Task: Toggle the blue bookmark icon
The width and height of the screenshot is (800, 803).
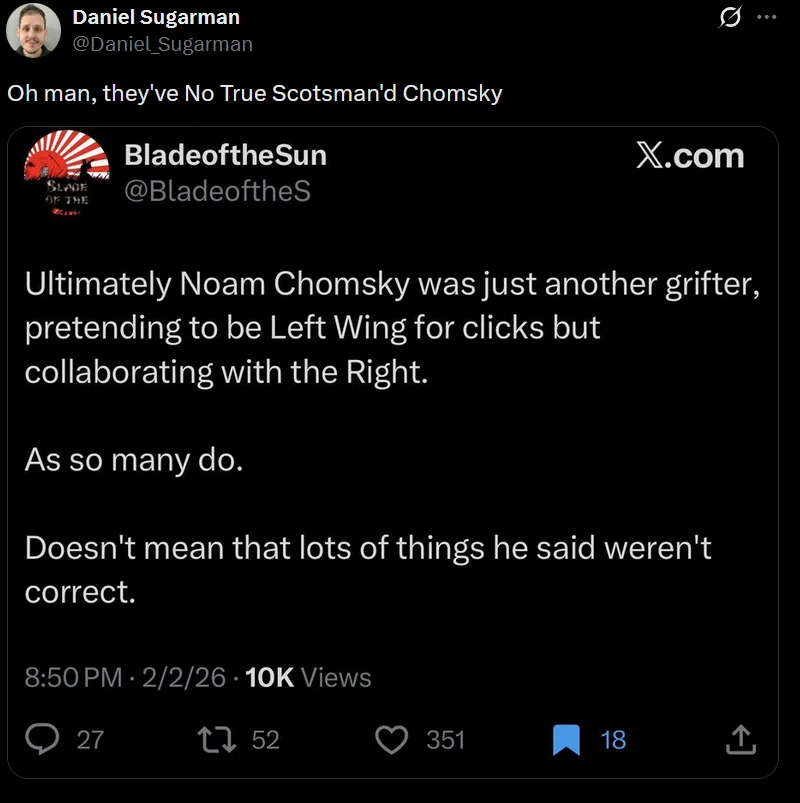Action: tap(566, 739)
